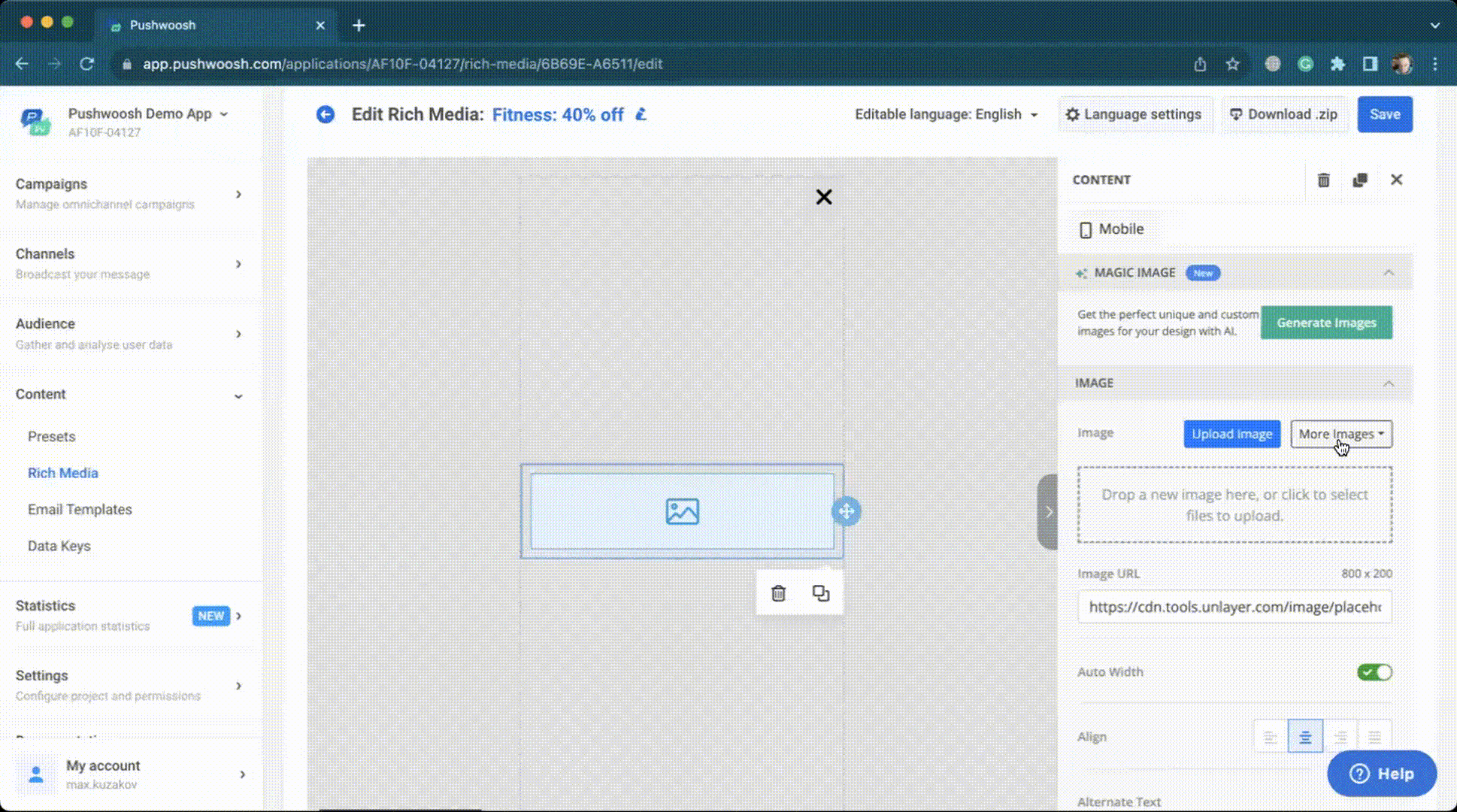Click the duplicate icon below the image block

coord(820,593)
